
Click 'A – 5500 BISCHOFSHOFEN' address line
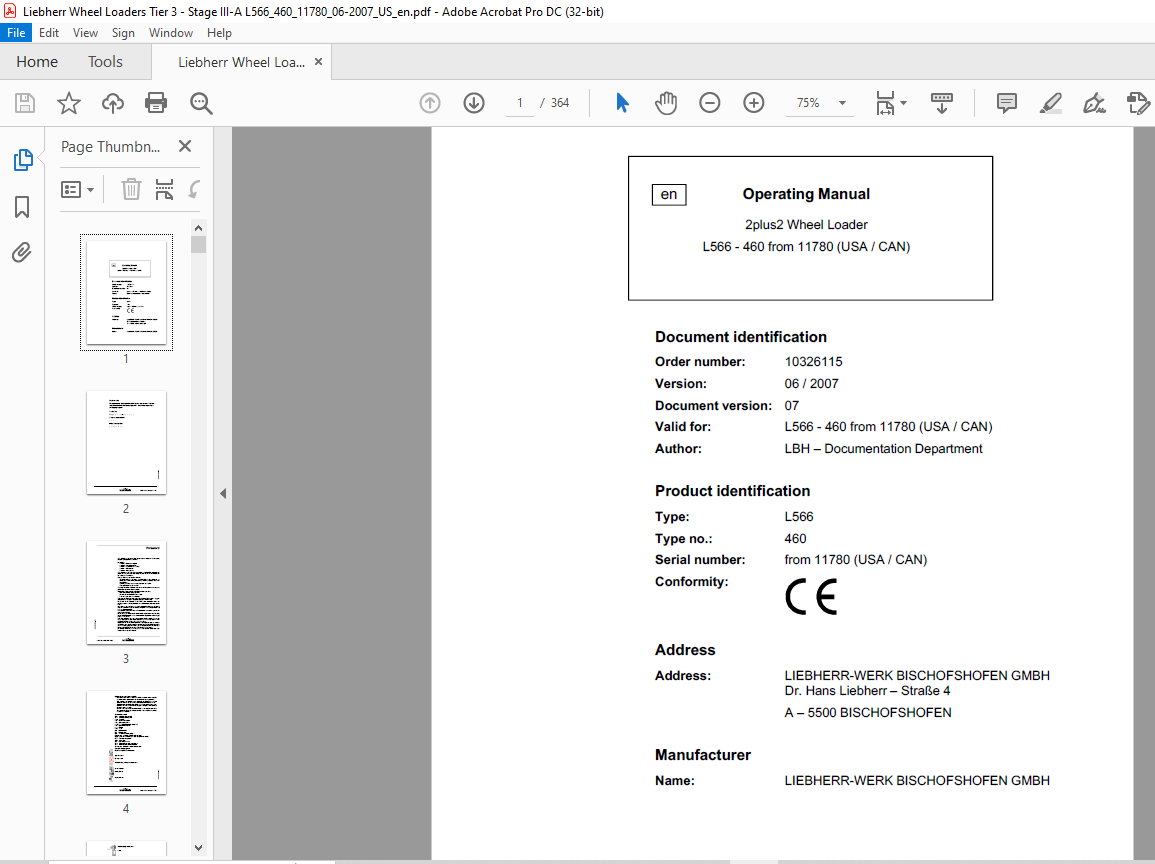868,712
